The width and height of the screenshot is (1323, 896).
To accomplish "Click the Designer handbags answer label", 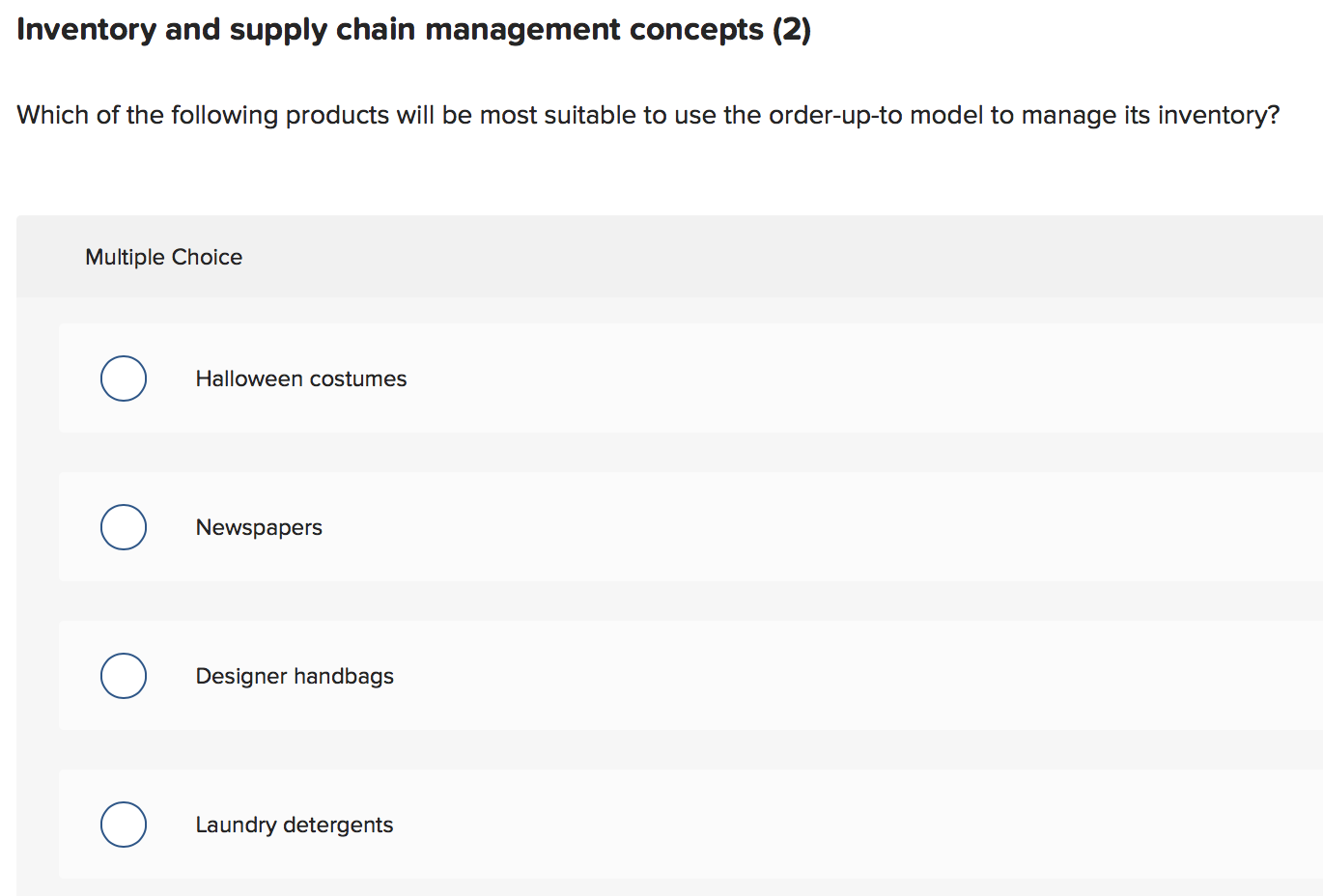I will point(295,676).
